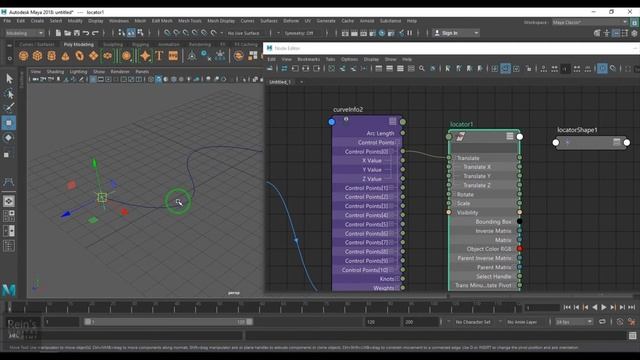Open the No Character Set dropdown
The image size is (640, 360).
click(x=473, y=322)
